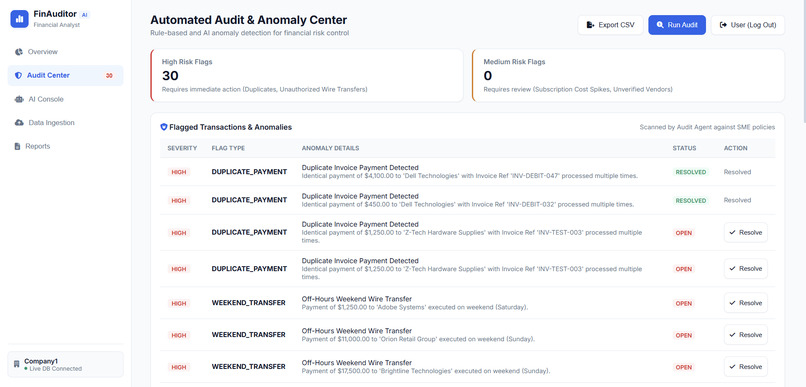Click the ANOMALY DETAILS column header
This screenshot has width=806, height=387.
(x=330, y=148)
